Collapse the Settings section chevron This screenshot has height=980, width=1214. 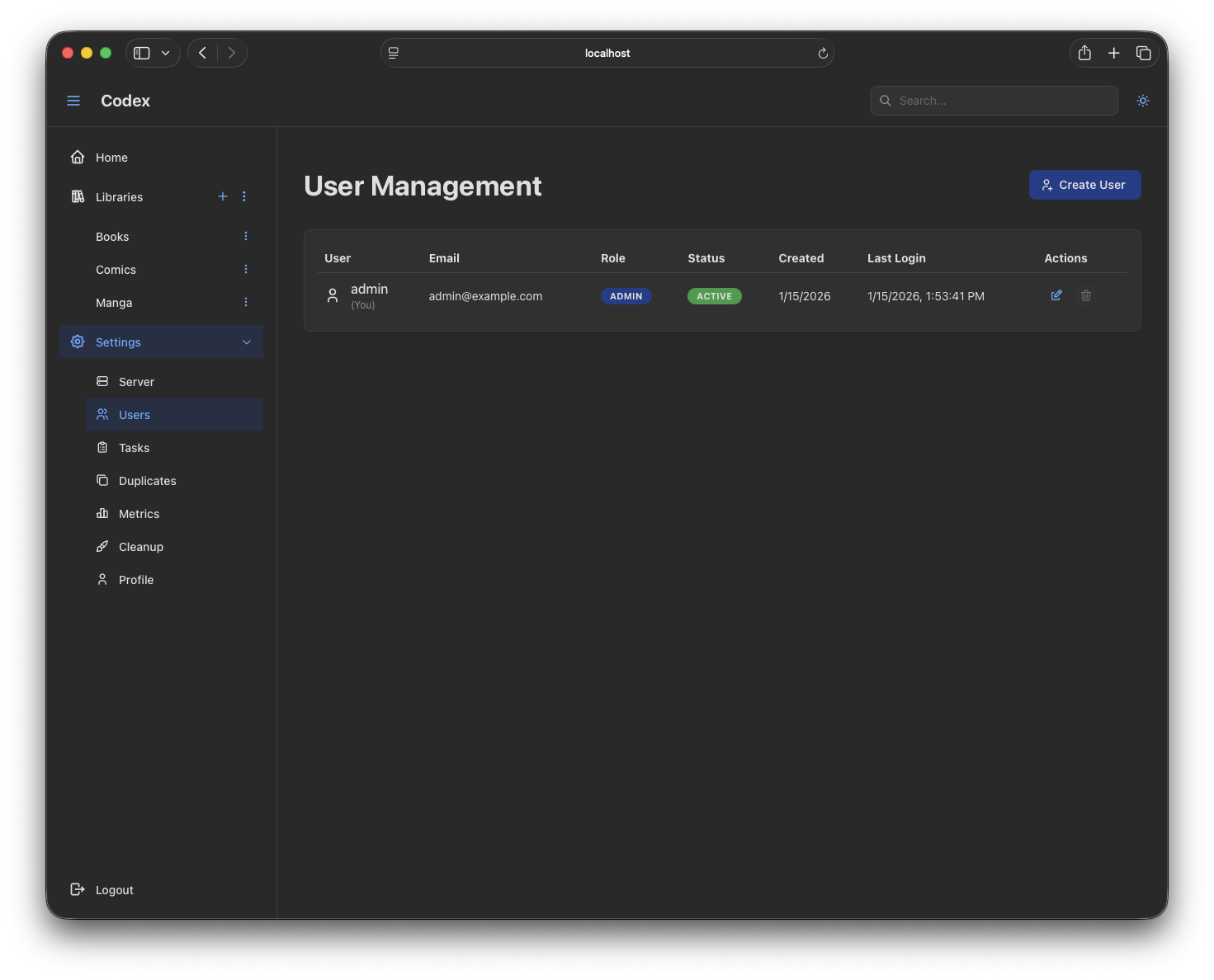pyautogui.click(x=247, y=342)
